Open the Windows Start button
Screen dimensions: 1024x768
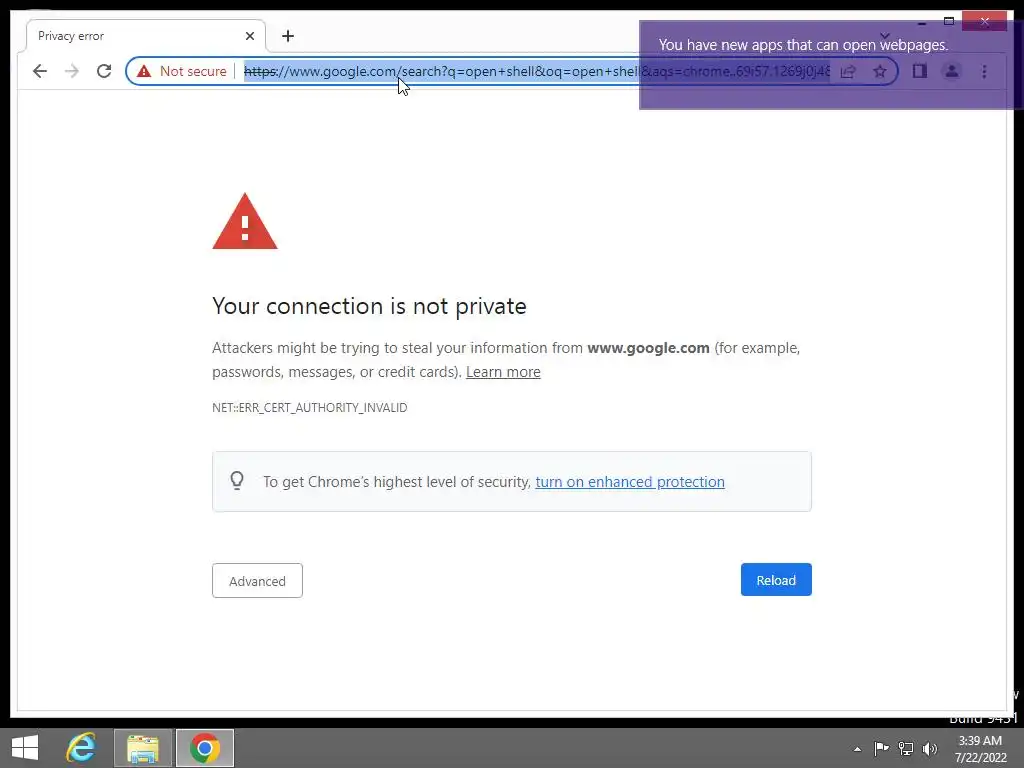pyautogui.click(x=25, y=748)
